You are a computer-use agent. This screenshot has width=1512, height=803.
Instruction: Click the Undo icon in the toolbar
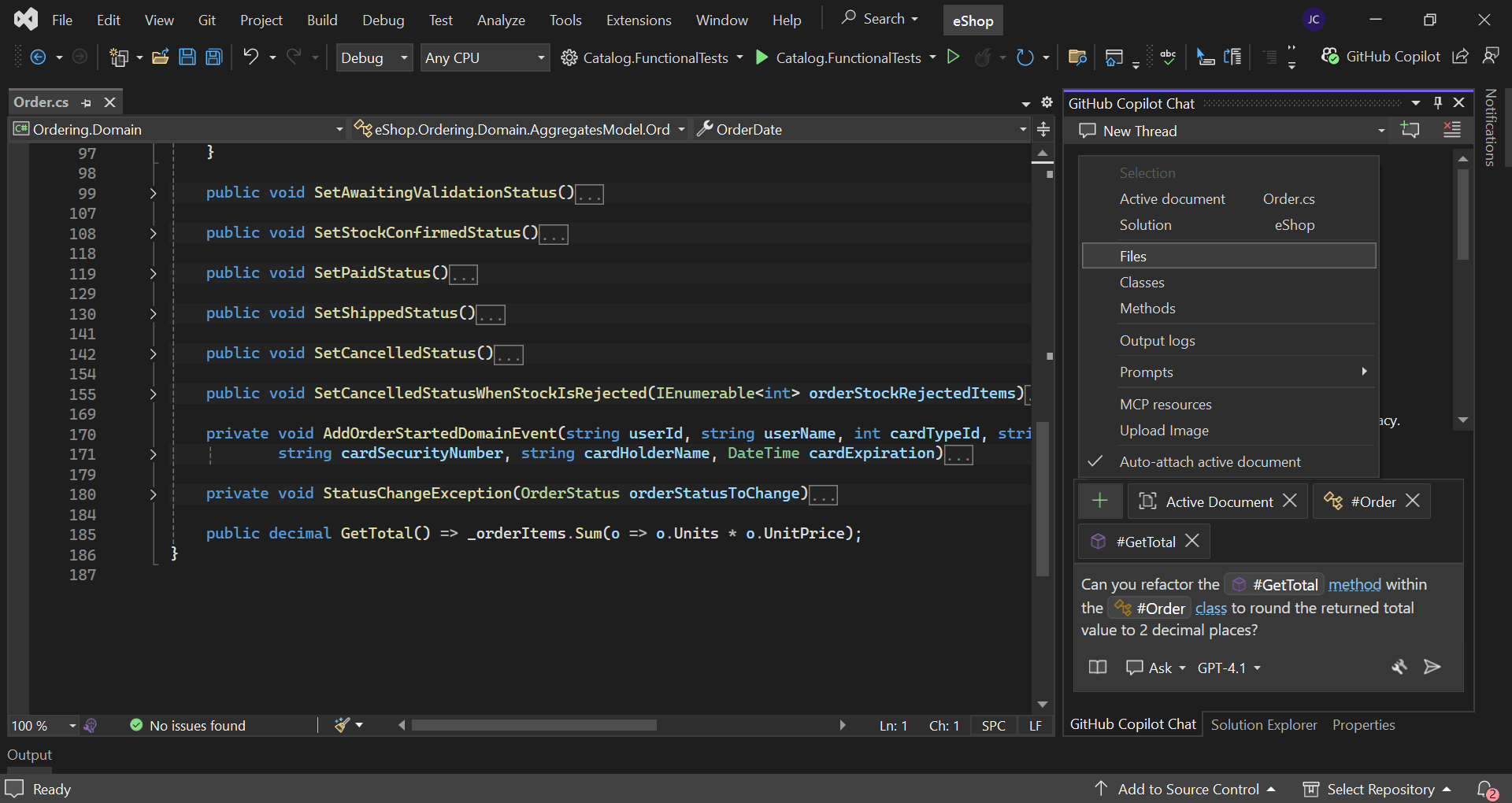(250, 57)
